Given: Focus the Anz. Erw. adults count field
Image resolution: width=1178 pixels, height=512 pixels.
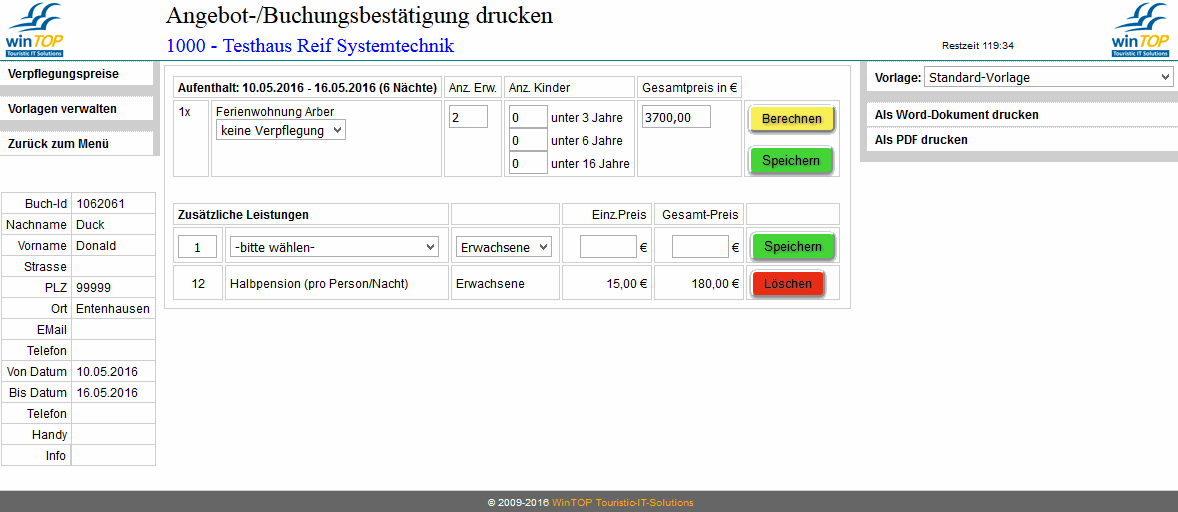Looking at the screenshot, I should 468,117.
